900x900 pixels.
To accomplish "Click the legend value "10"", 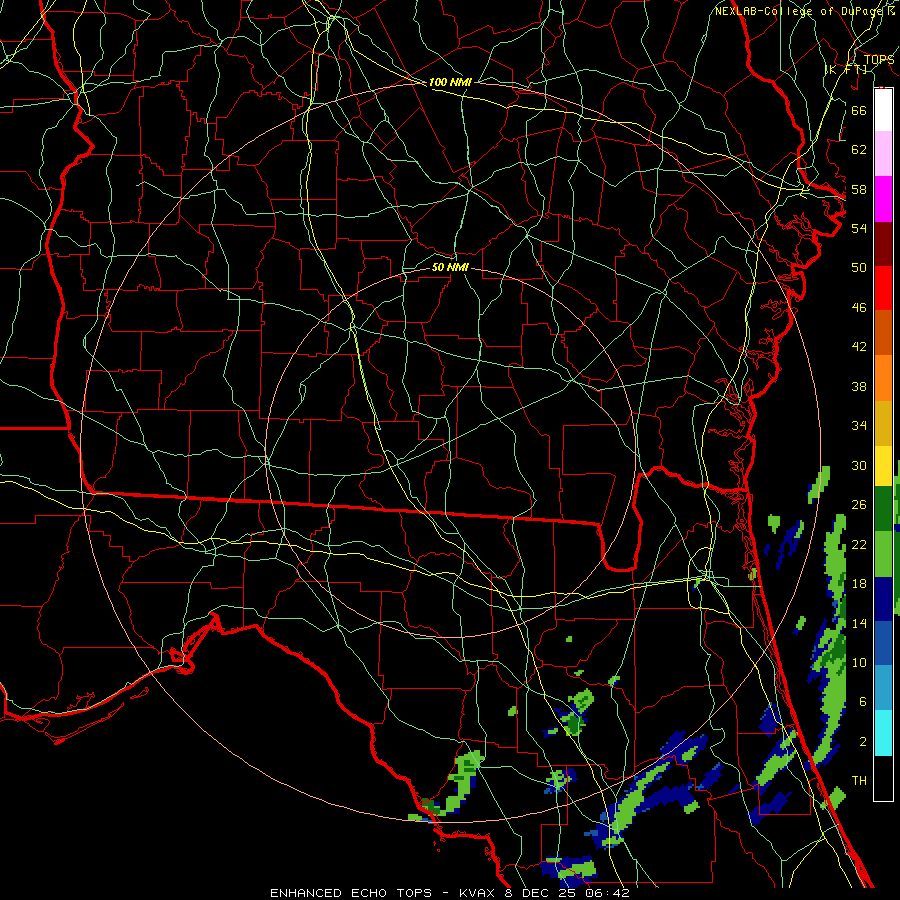I will coord(859,663).
